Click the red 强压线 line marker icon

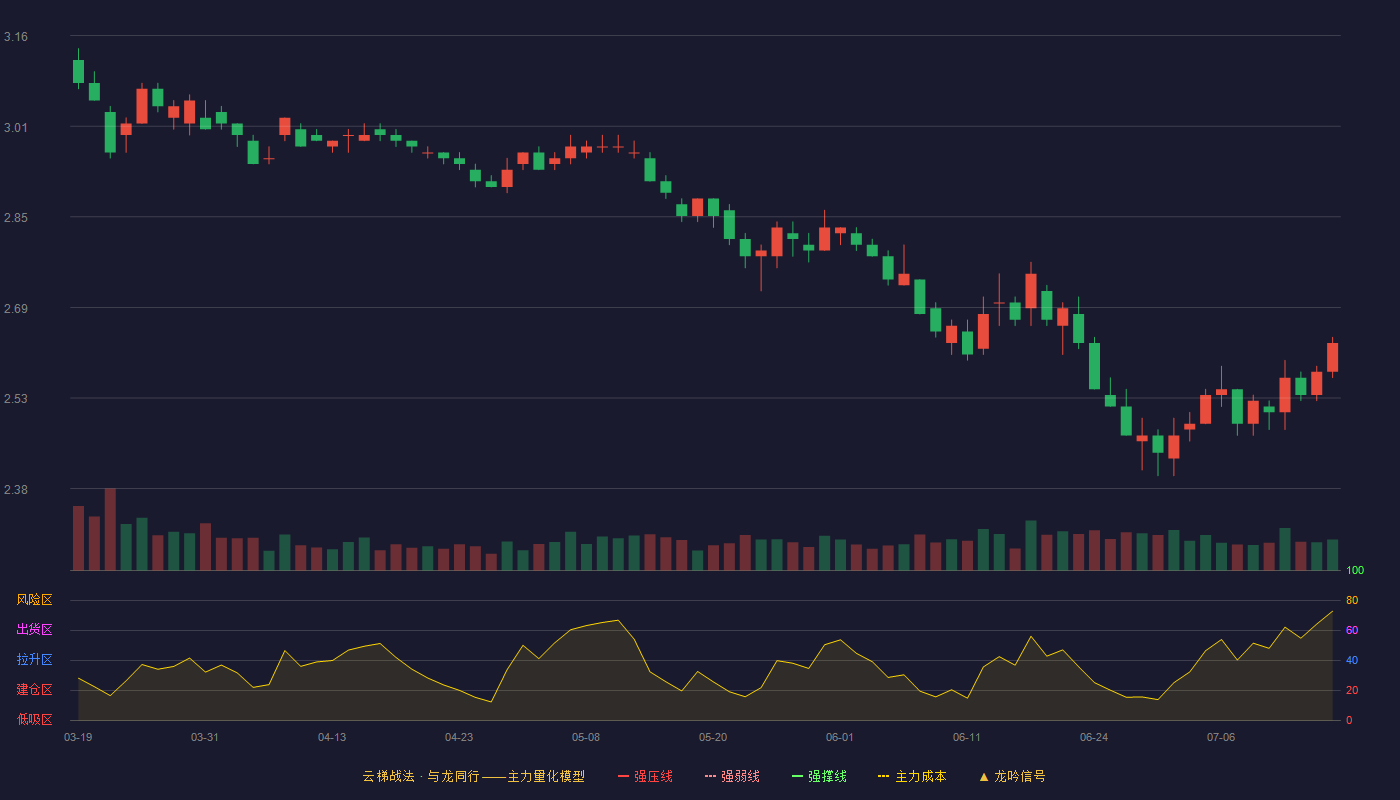pyautogui.click(x=623, y=776)
